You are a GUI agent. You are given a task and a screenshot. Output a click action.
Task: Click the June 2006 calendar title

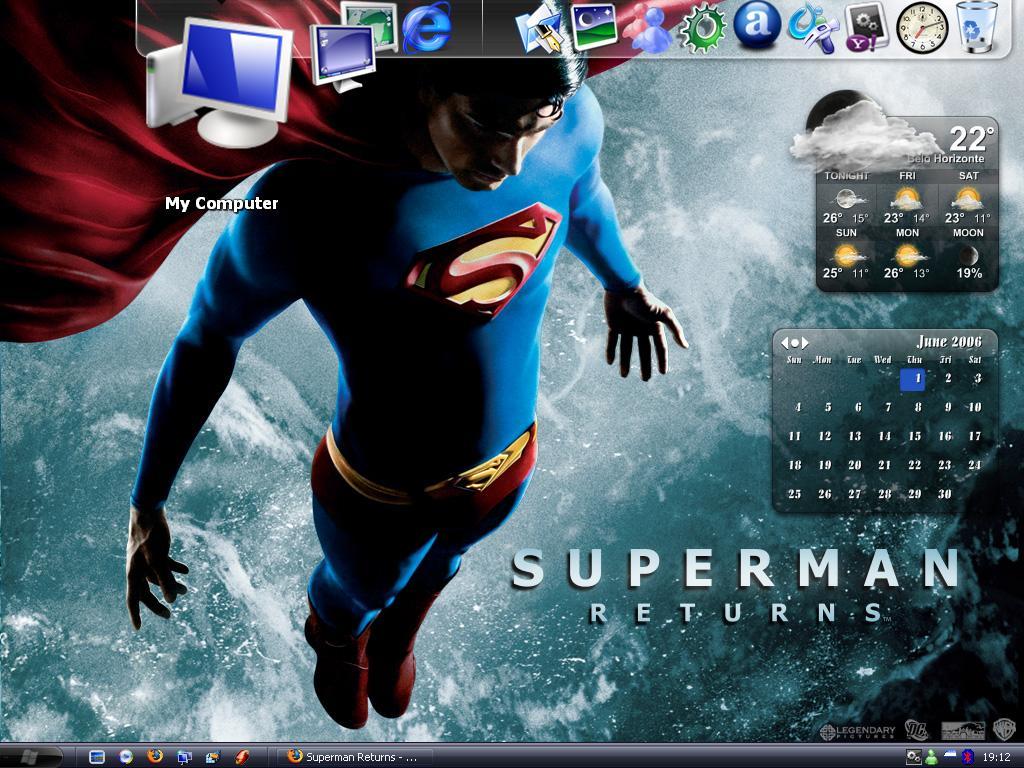tap(949, 342)
